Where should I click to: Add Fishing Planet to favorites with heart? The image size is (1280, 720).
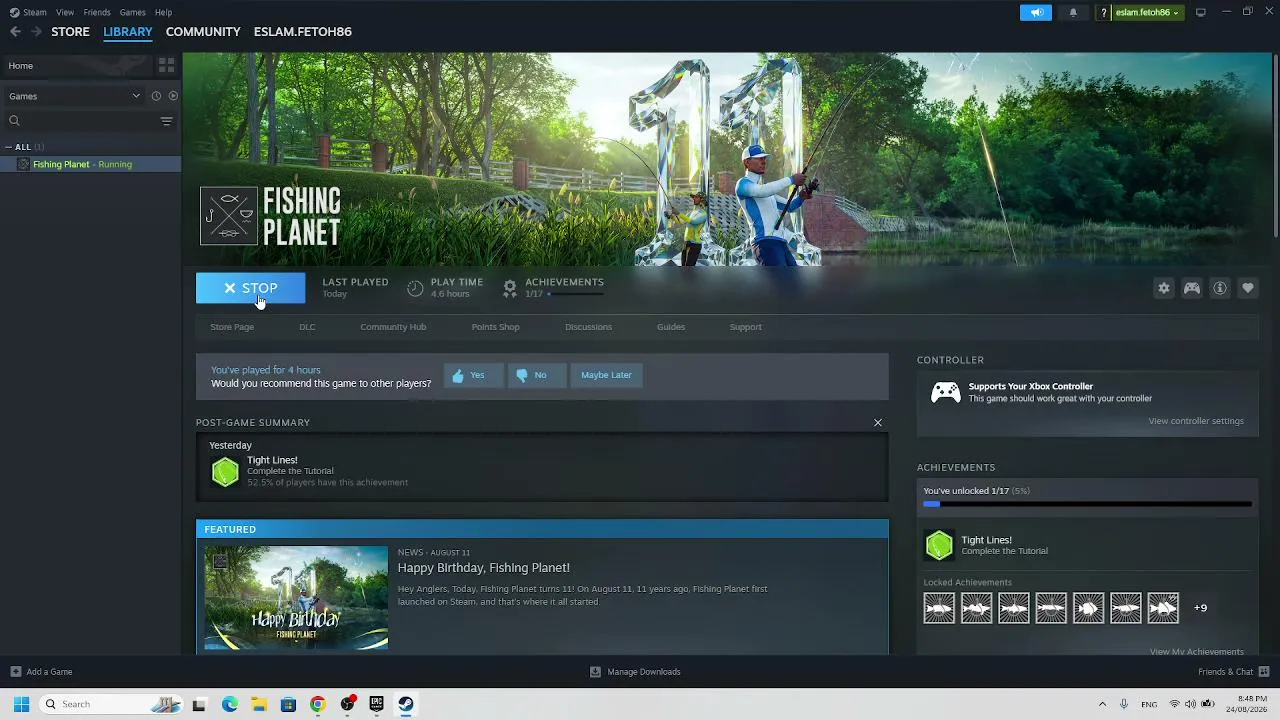click(1247, 288)
